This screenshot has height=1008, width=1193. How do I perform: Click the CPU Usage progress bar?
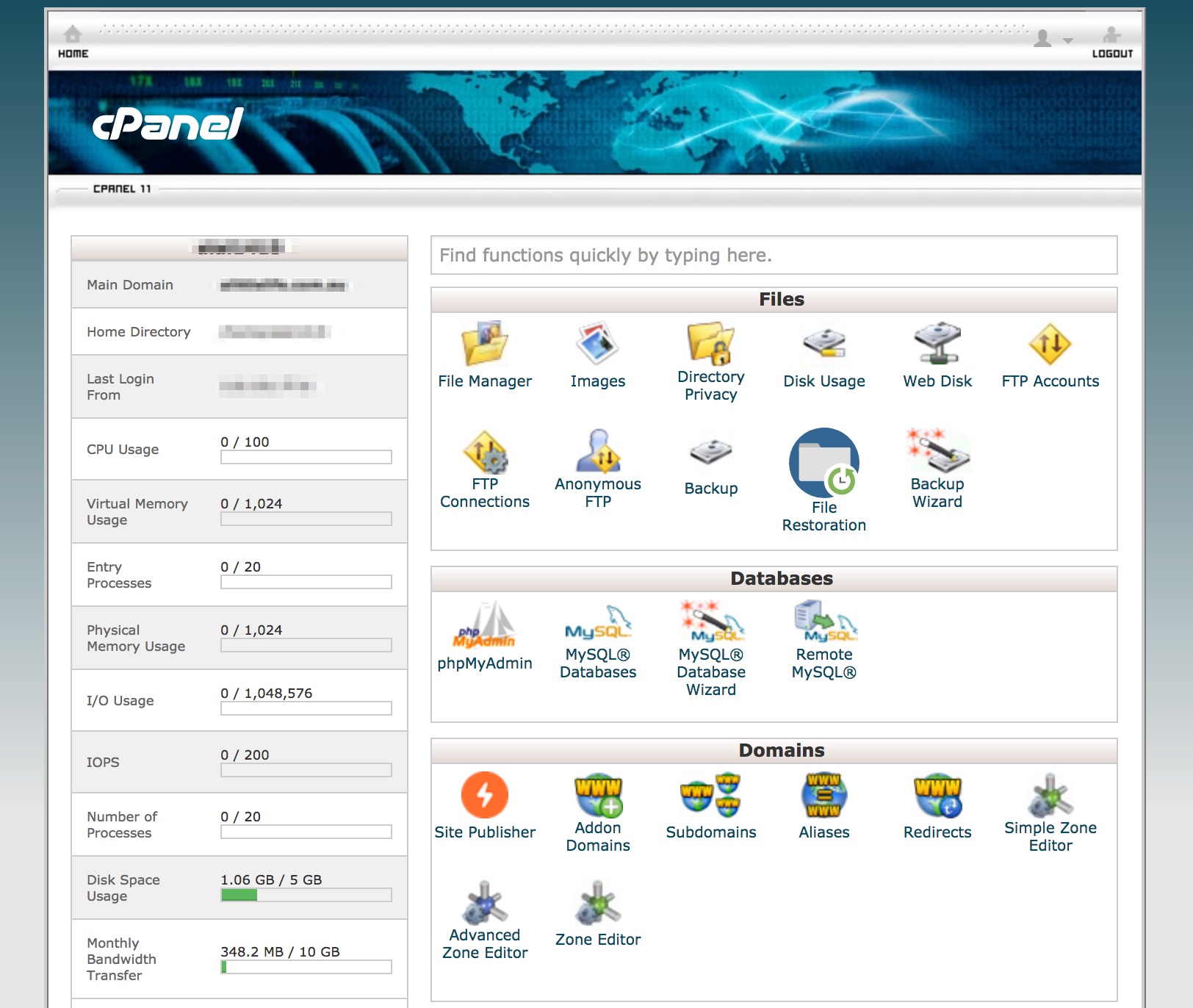306,457
